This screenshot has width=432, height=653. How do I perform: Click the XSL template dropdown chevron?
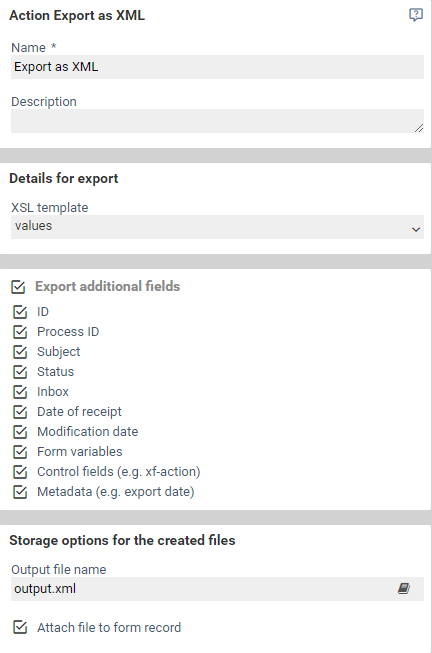(x=415, y=229)
